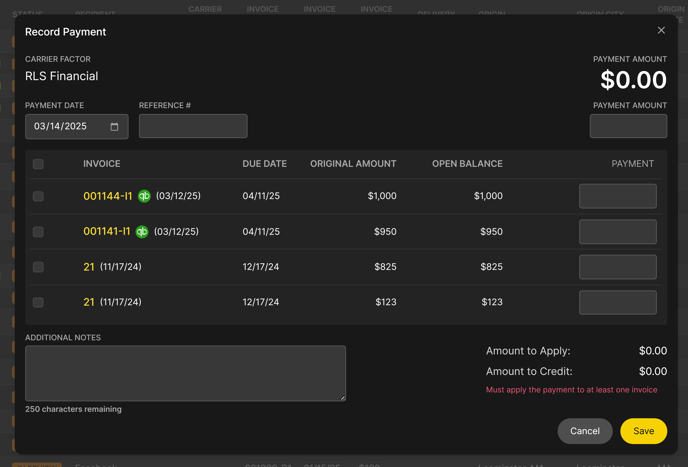
Task: Toggle the select-all invoices header checkbox
Action: [x=38, y=164]
